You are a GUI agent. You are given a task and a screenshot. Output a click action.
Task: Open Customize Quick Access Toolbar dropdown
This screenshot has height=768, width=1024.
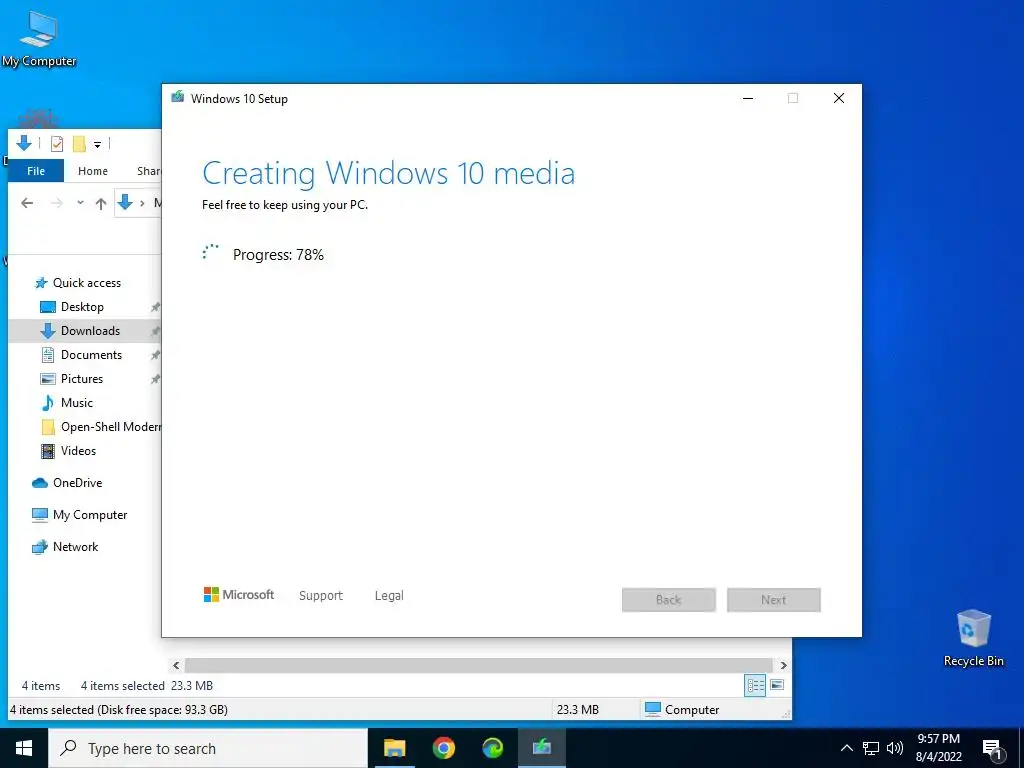pyautogui.click(x=97, y=144)
